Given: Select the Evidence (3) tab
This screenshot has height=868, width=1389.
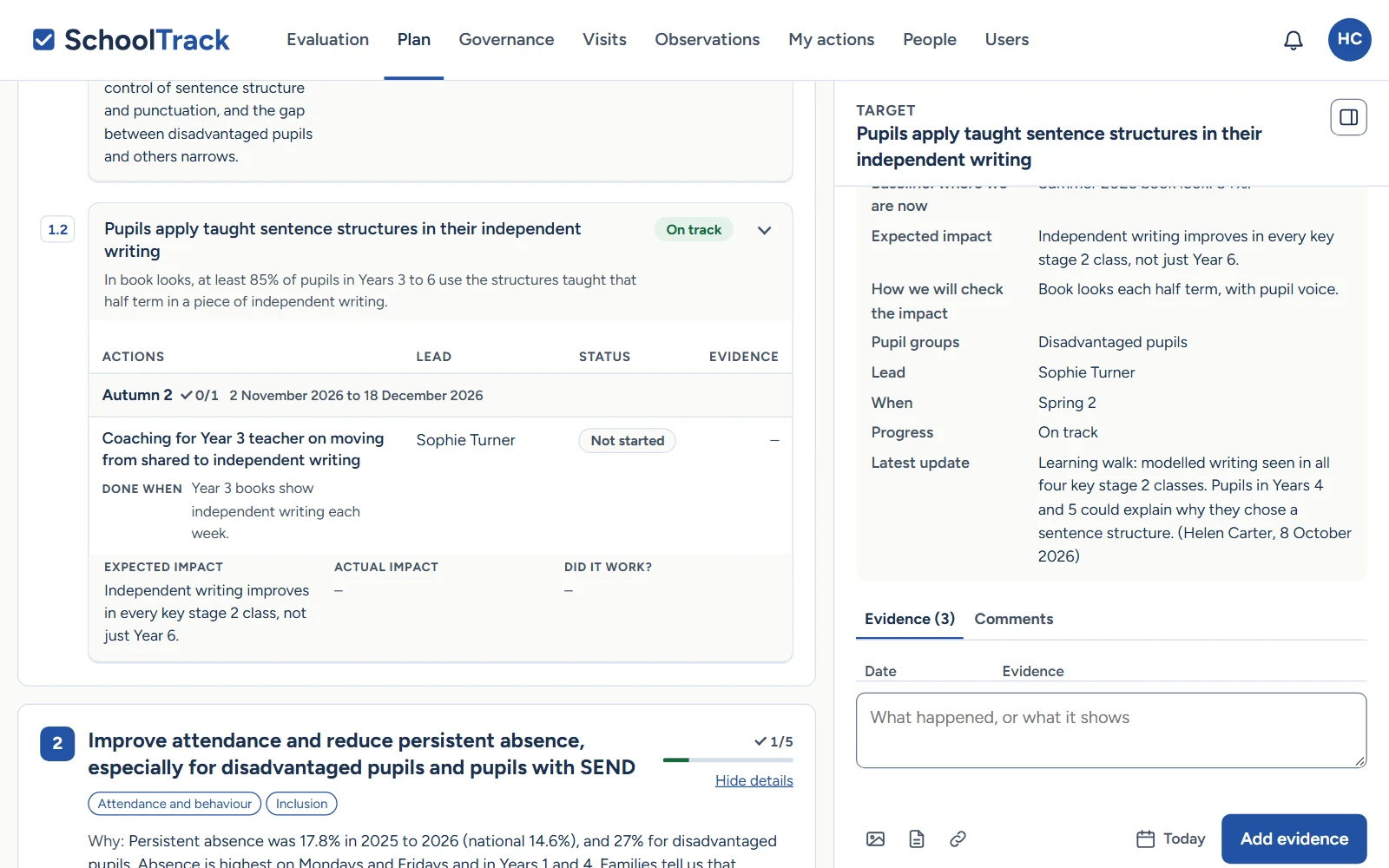Looking at the screenshot, I should tap(909, 619).
